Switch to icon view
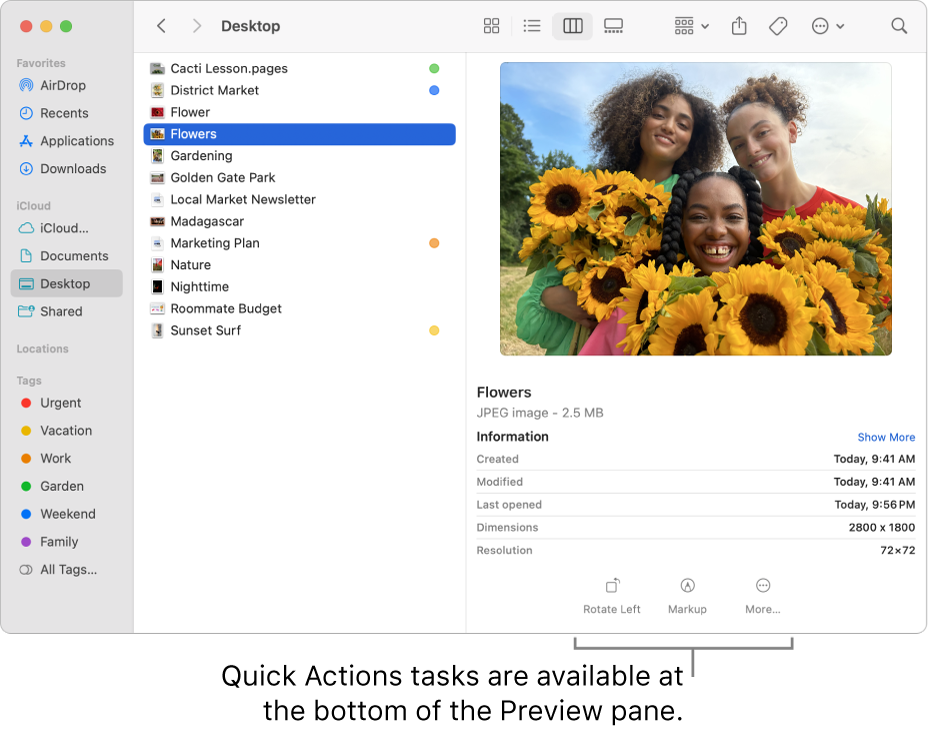The height and width of the screenshot is (732, 928). pyautogui.click(x=491, y=26)
